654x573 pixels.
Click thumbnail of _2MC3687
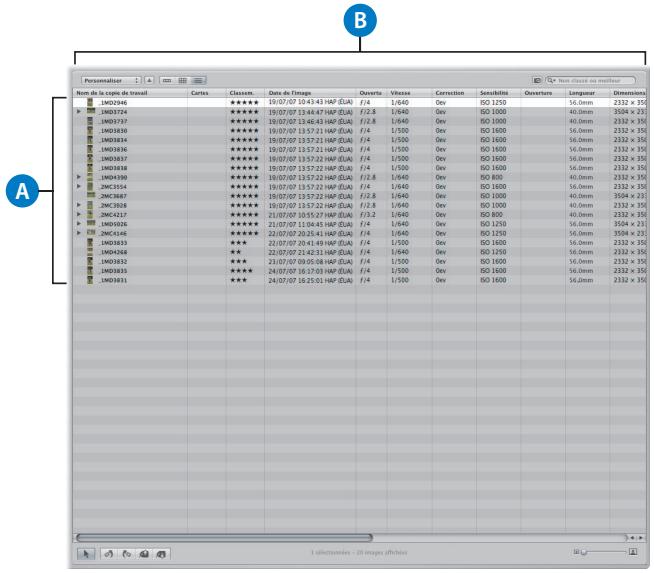91,195
